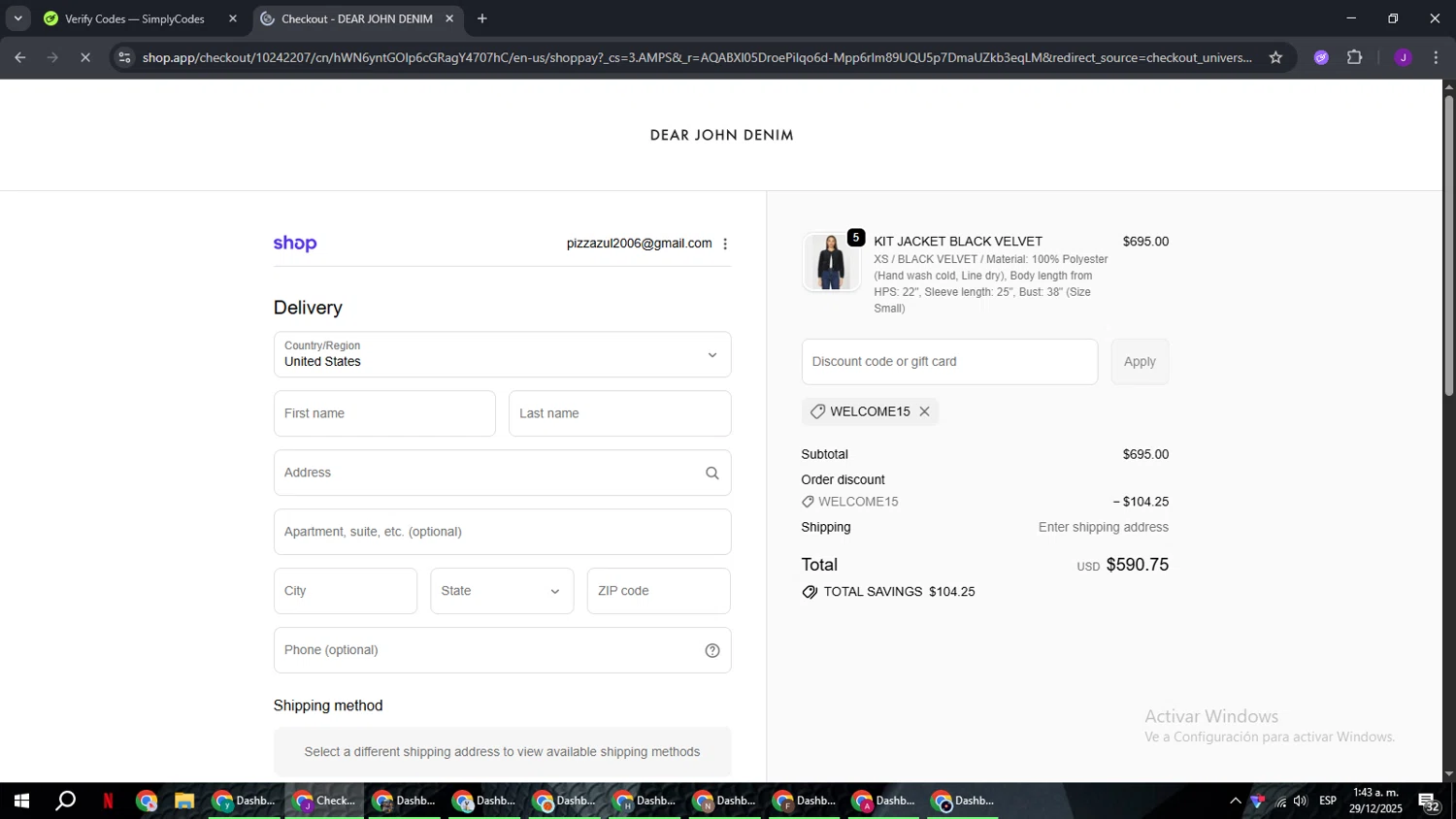Viewport: 1456px width, 819px height.
Task: Click the browser back arrow
Action: pyautogui.click(x=20, y=58)
